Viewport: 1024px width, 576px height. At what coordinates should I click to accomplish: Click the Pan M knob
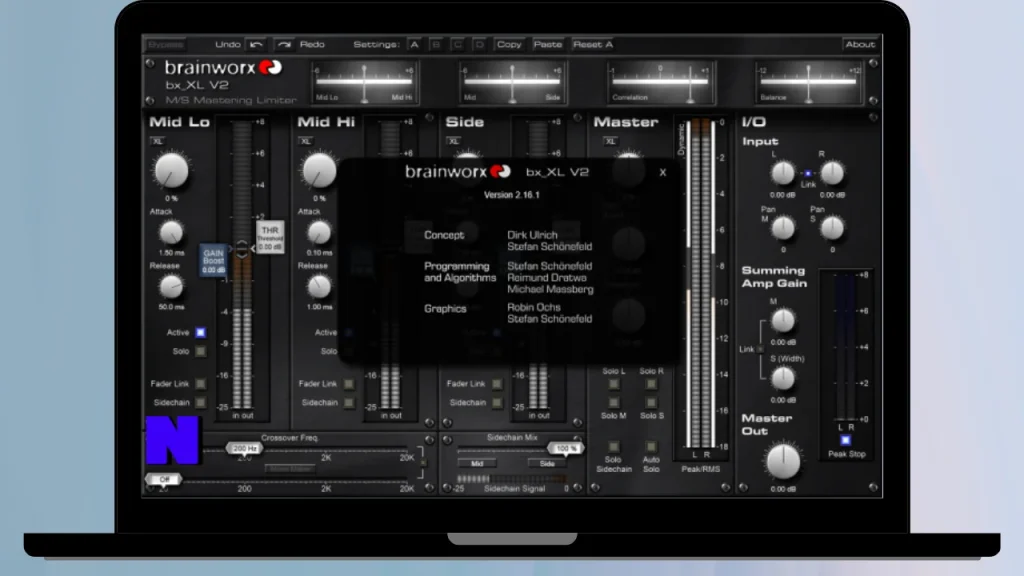[782, 228]
